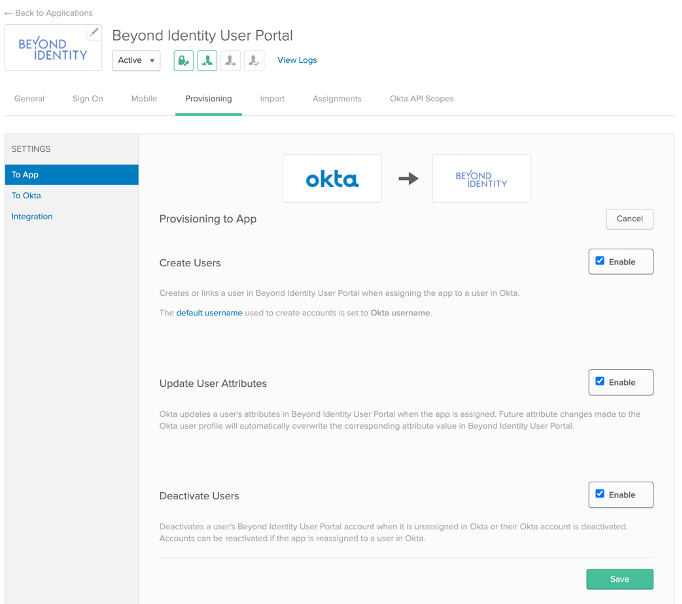
Task: Uncheck Enable for Update User Attributes
Action: pos(600,381)
